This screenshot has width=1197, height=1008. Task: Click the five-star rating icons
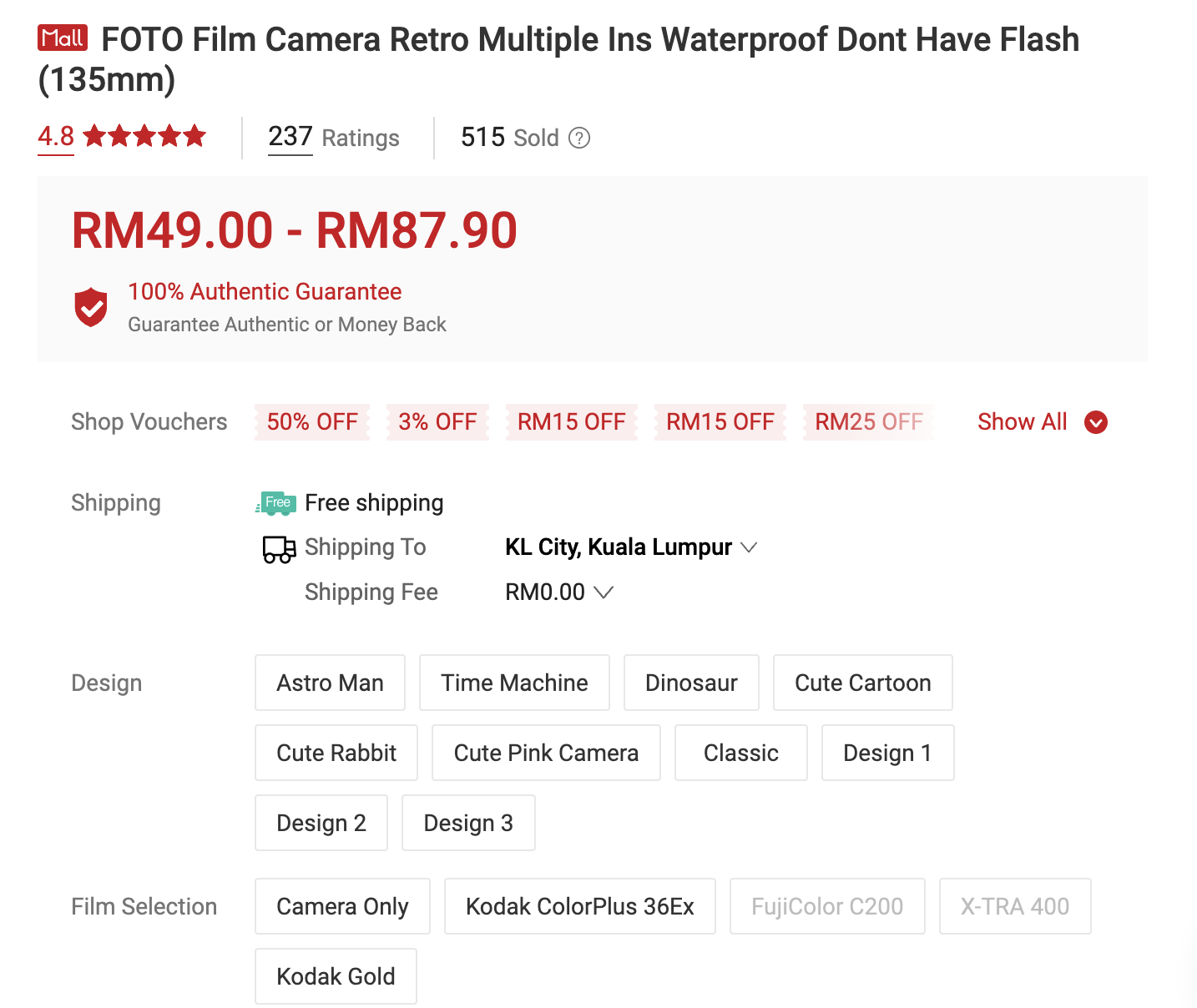[144, 136]
